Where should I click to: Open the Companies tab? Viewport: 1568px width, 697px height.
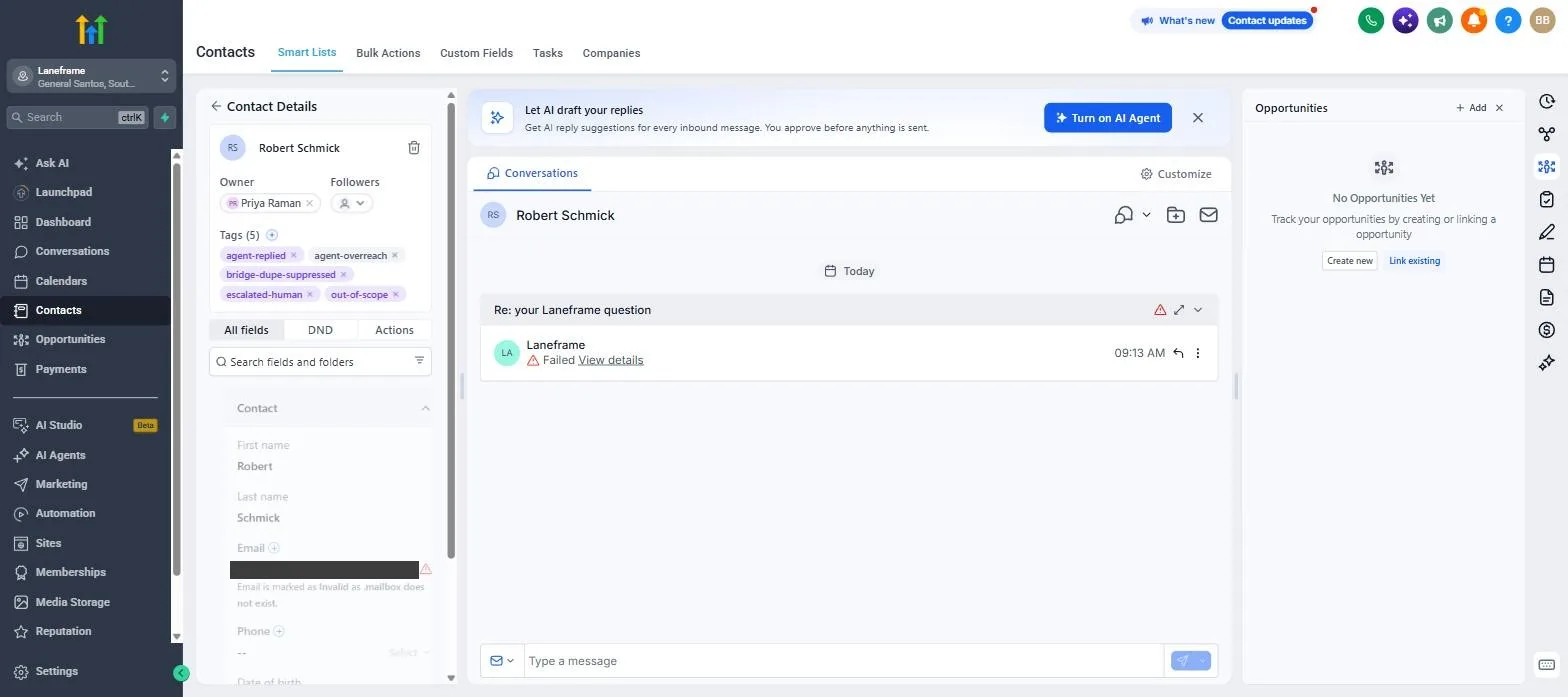611,53
